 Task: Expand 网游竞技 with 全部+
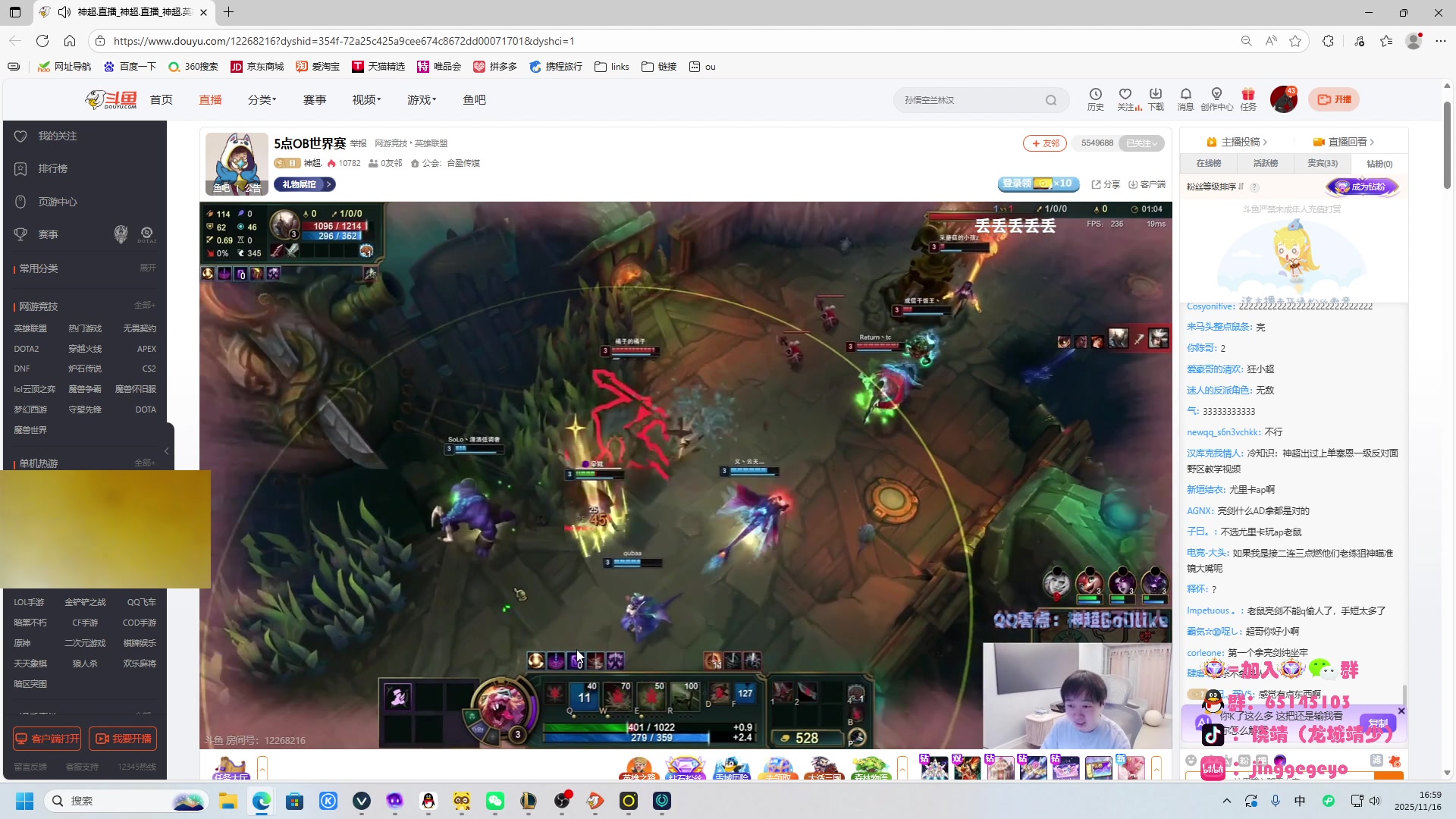pos(144,306)
